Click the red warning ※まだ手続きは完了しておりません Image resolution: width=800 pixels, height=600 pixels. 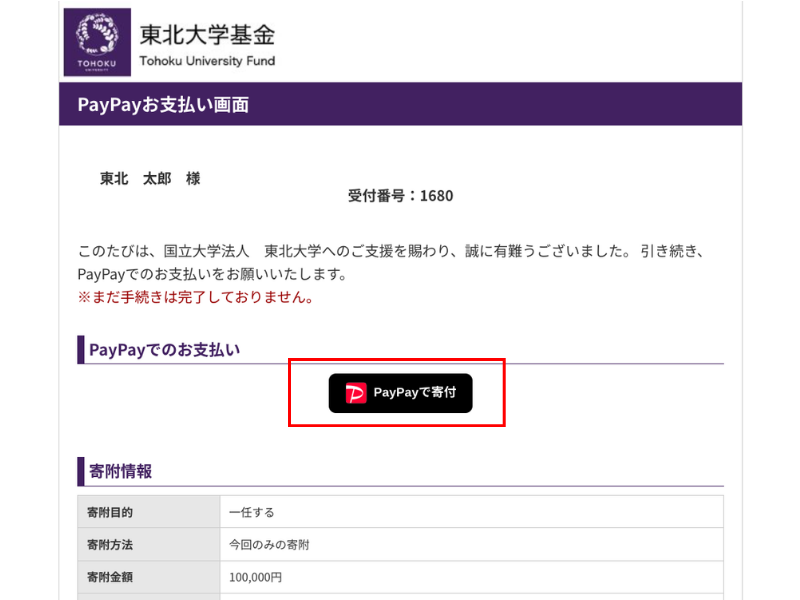(195, 297)
